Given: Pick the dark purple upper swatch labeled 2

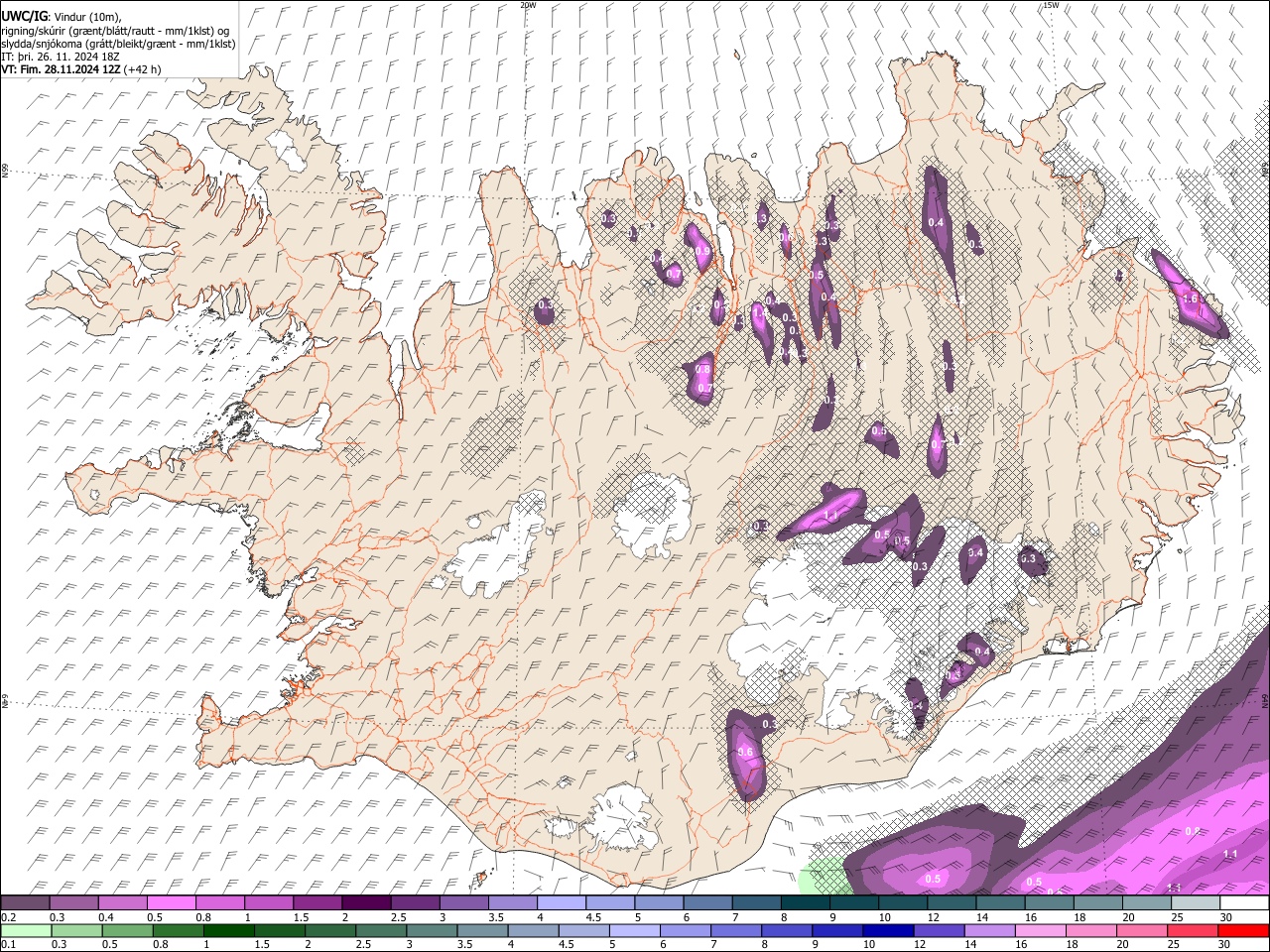Looking at the screenshot, I should pos(365,903).
